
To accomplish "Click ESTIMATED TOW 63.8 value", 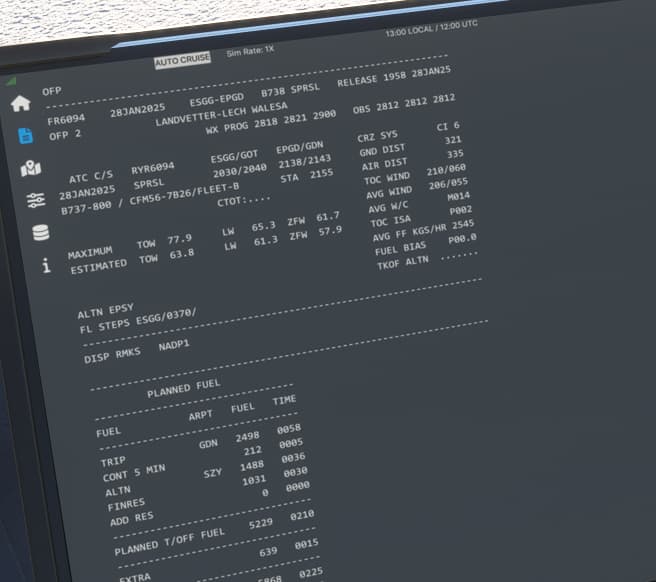I will pos(182,255).
